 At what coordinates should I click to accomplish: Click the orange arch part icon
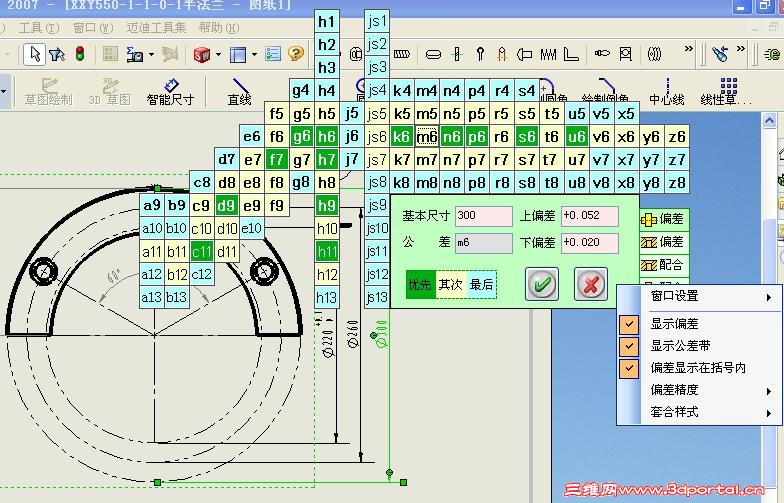(x=502, y=54)
